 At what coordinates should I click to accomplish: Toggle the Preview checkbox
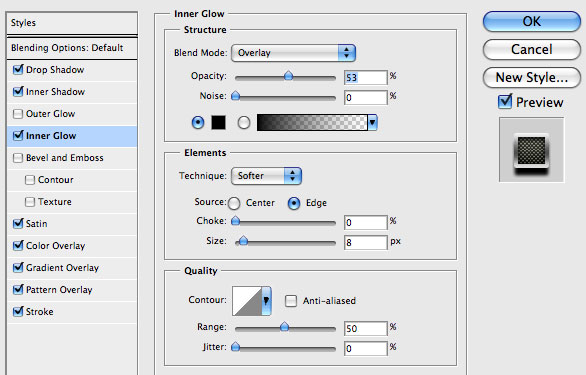point(505,102)
